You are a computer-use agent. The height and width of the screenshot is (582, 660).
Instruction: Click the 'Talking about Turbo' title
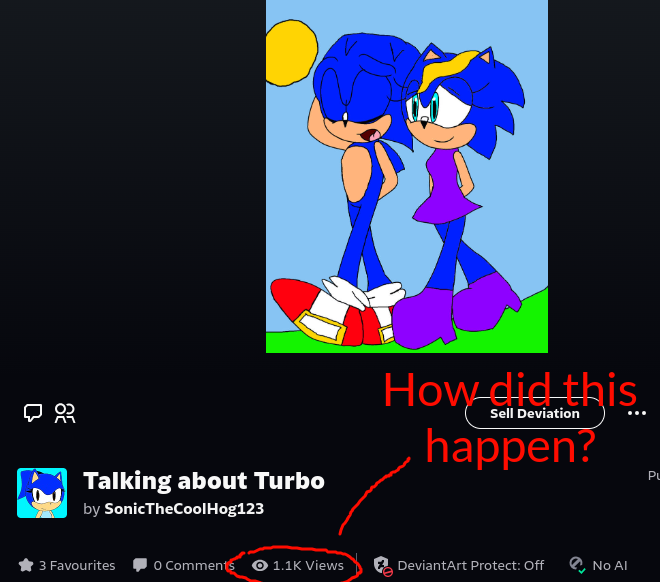(204, 481)
